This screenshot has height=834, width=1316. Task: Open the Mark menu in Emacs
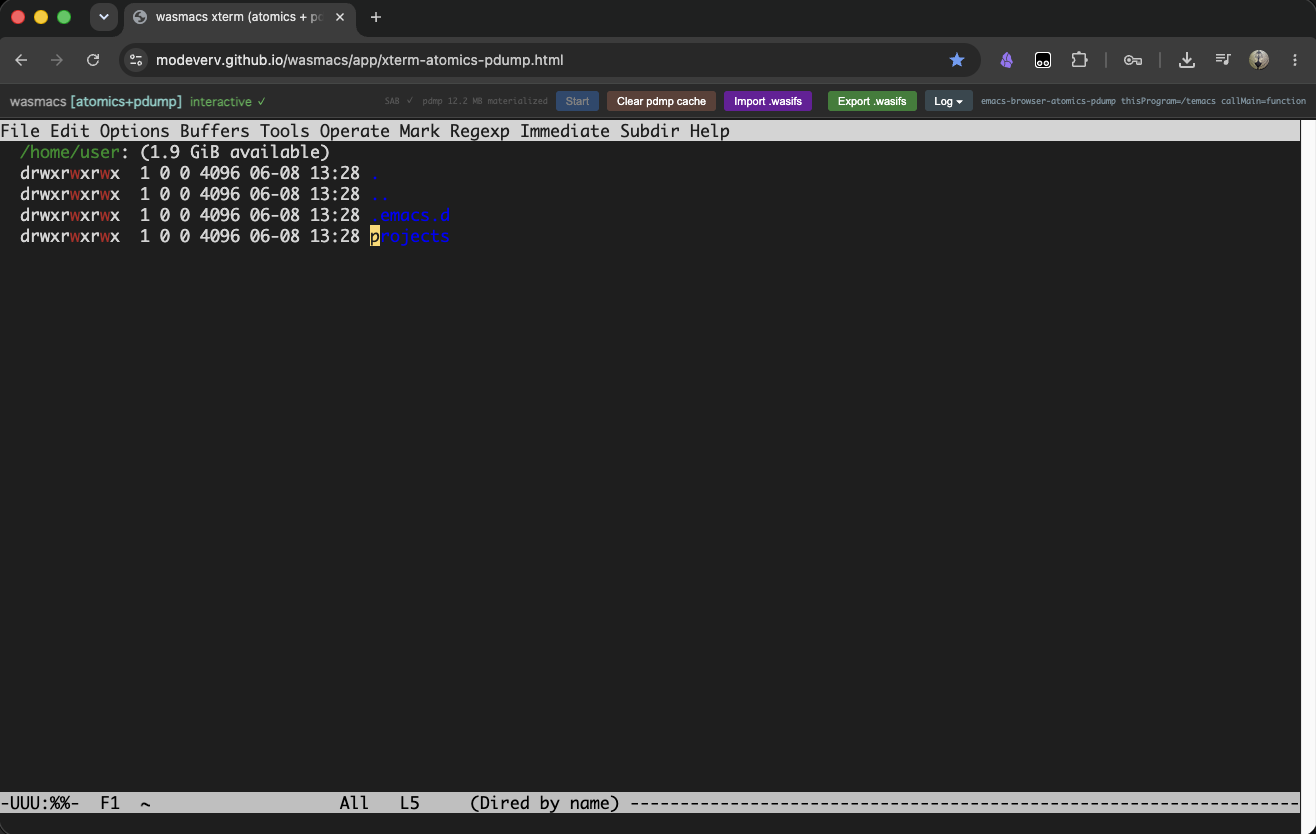coord(420,131)
